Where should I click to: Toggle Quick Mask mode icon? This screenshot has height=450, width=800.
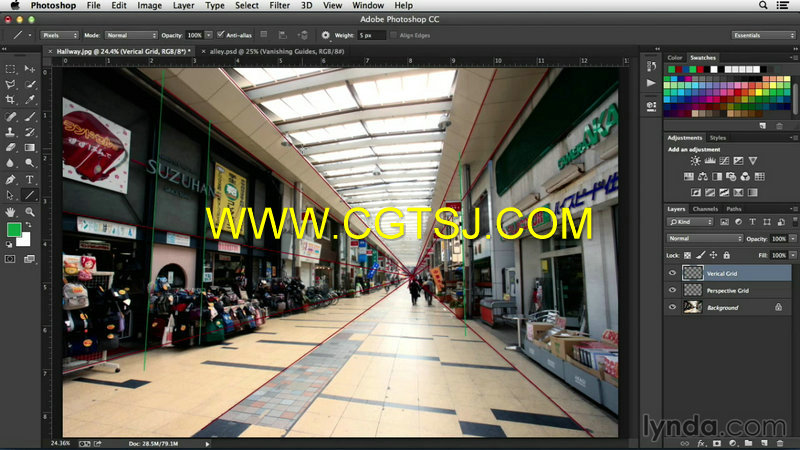pos(10,259)
